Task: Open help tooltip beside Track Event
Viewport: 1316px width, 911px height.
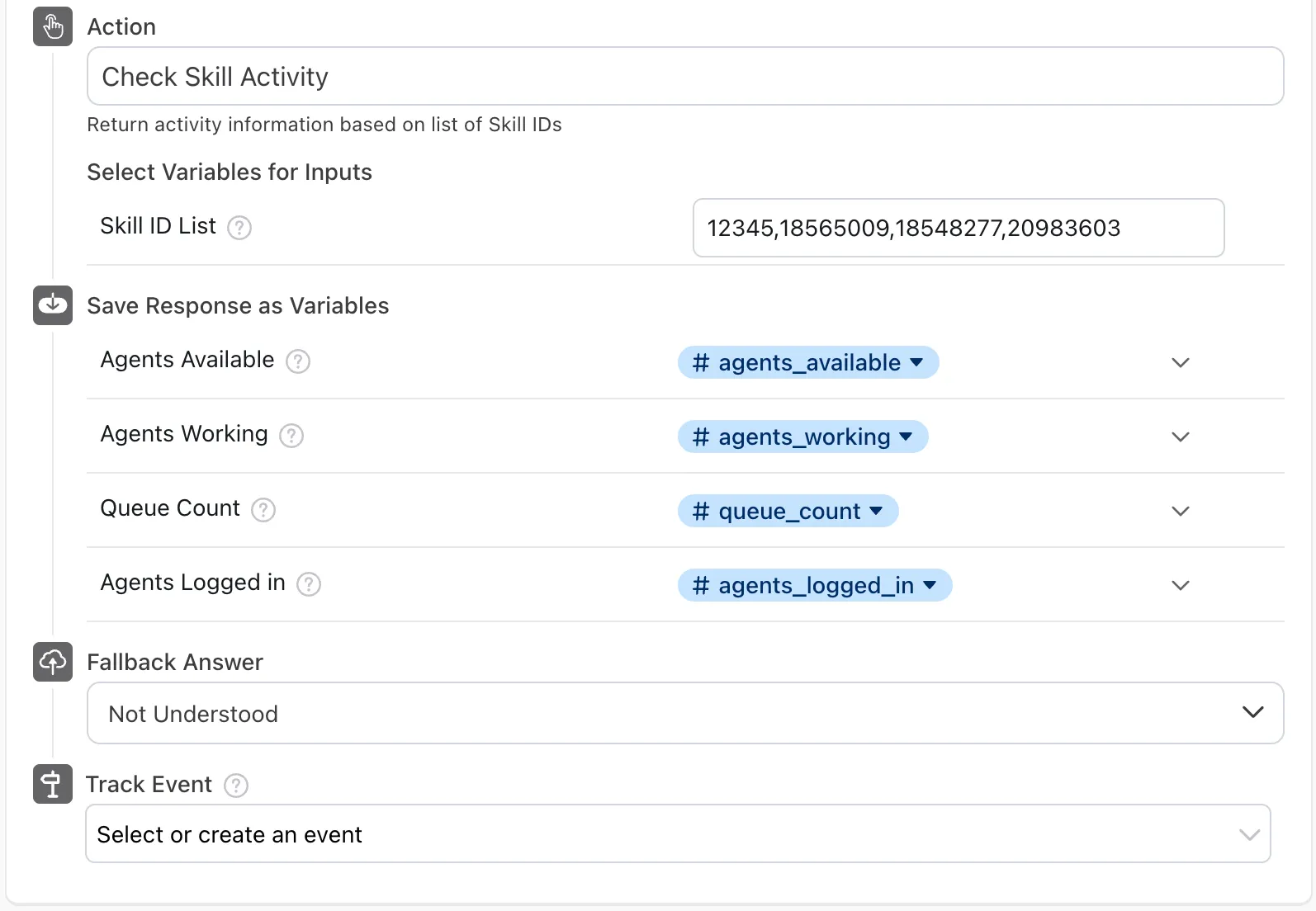Action: (x=236, y=786)
